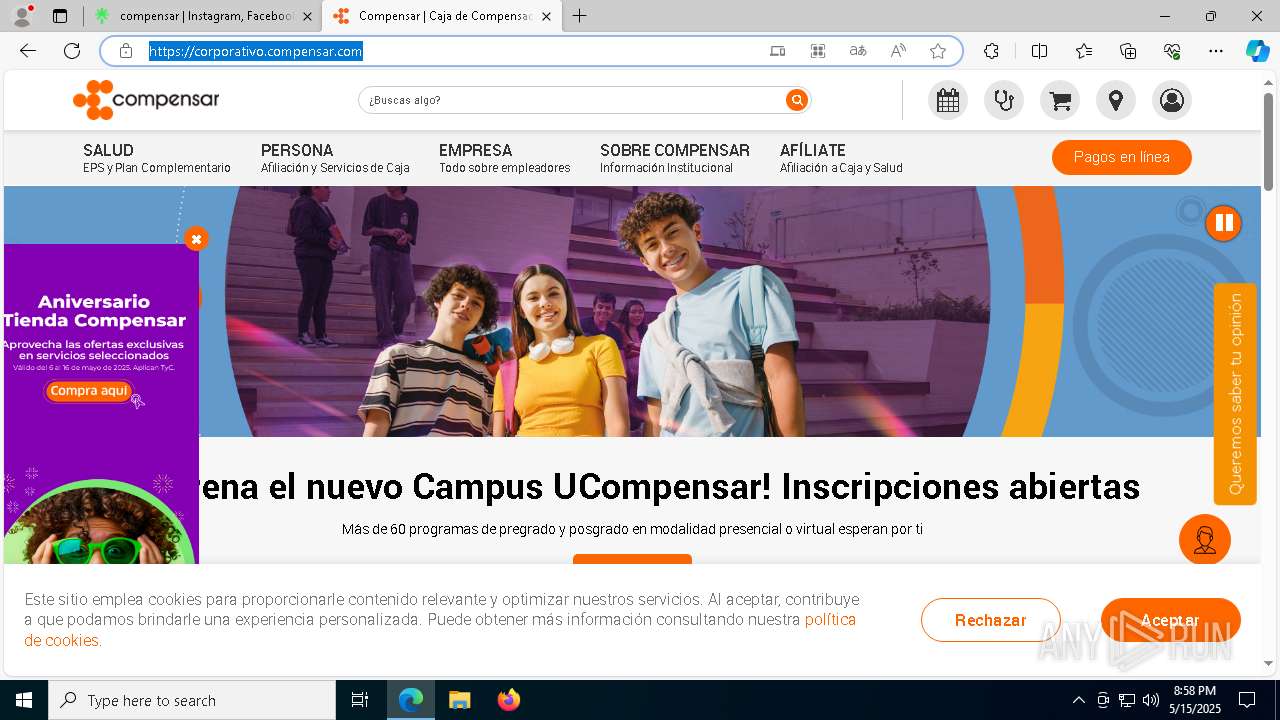Open the notification center icon
1280x720 pixels.
pos(1247,700)
